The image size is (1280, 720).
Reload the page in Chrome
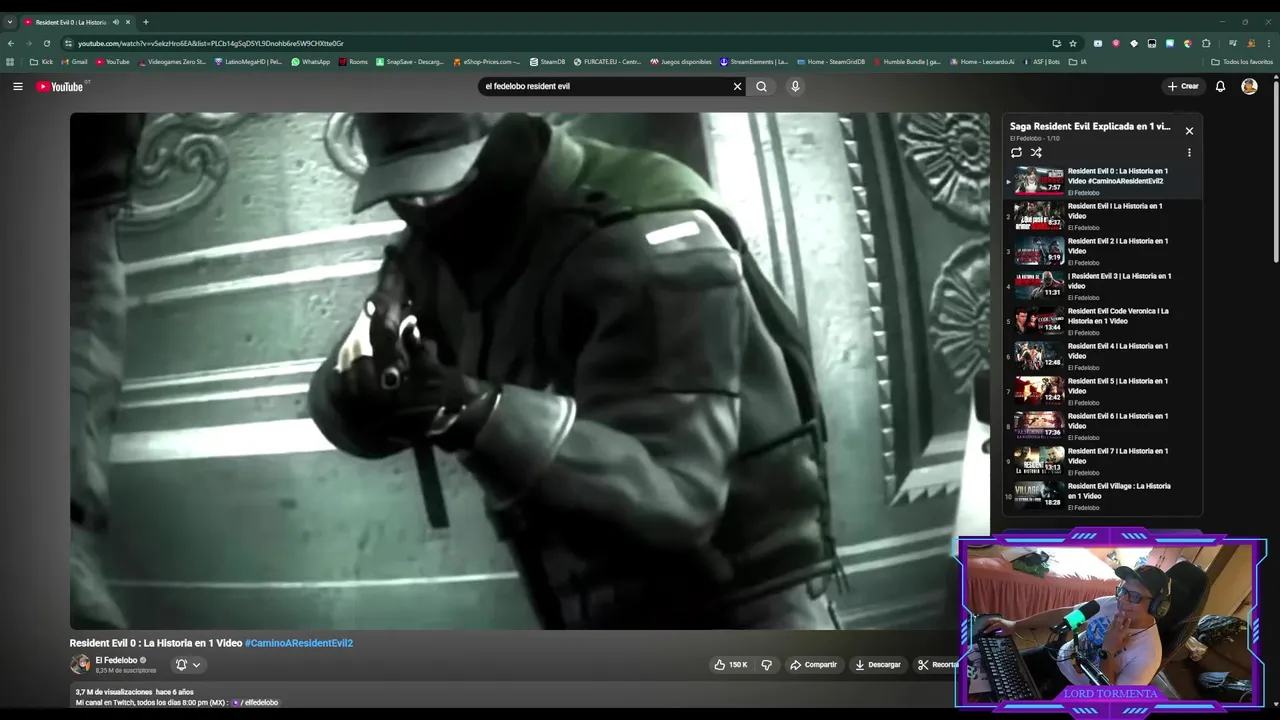click(x=46, y=43)
